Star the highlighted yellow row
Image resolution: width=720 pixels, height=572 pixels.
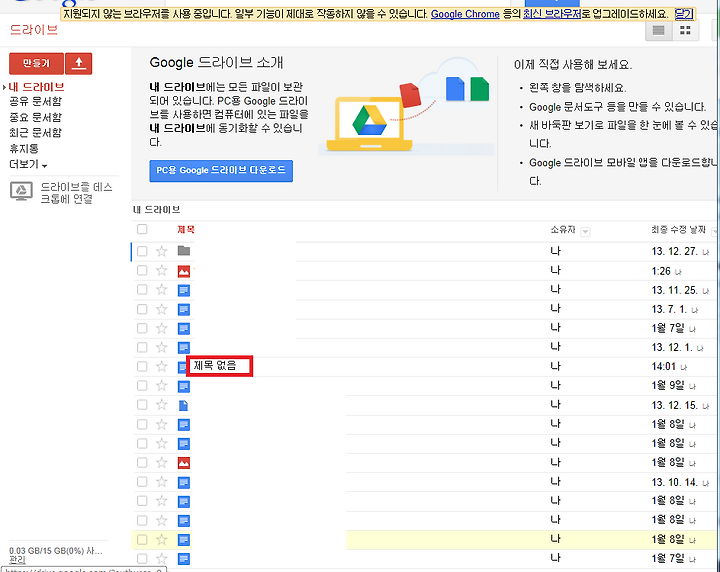click(x=161, y=539)
